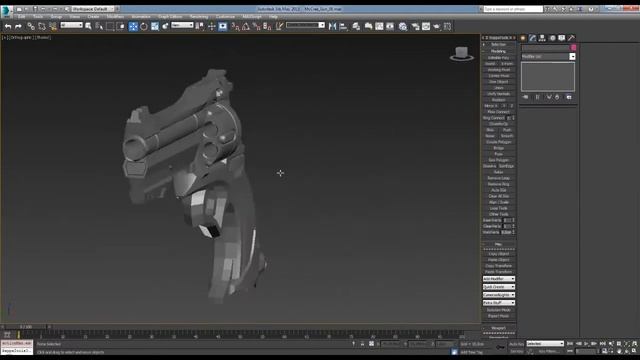Open the Modifier List dropdown

point(548,57)
